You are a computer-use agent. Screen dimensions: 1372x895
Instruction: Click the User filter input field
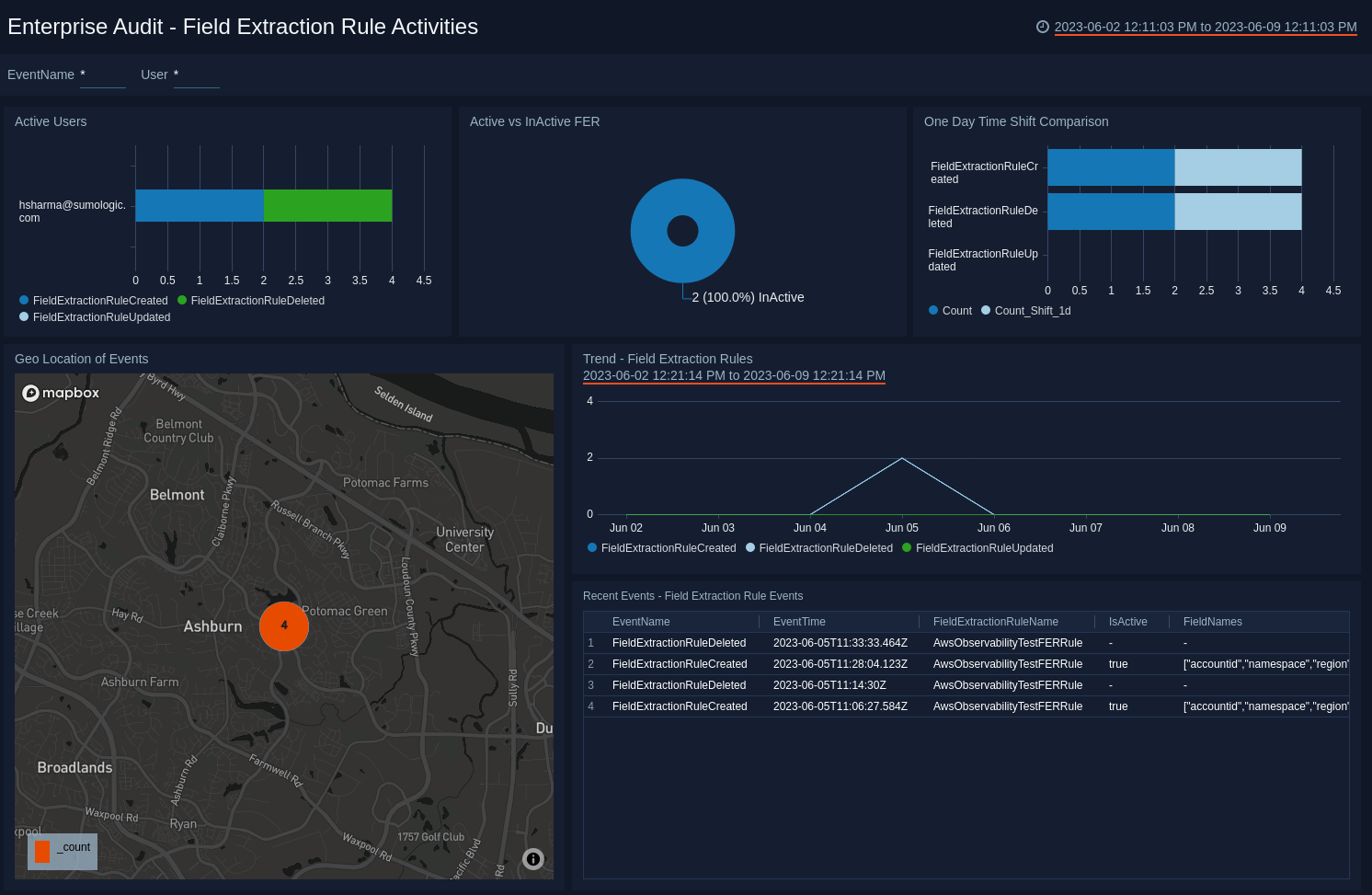[x=196, y=75]
